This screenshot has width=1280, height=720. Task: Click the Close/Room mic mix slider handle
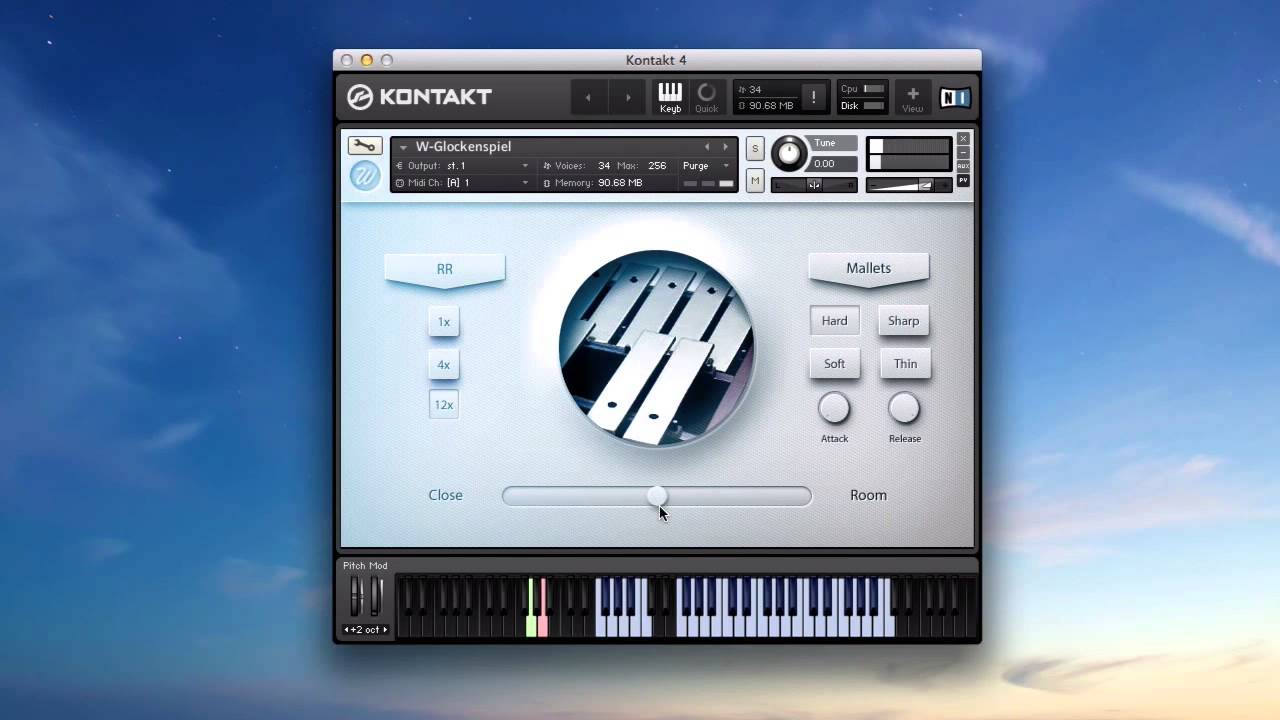(x=657, y=496)
